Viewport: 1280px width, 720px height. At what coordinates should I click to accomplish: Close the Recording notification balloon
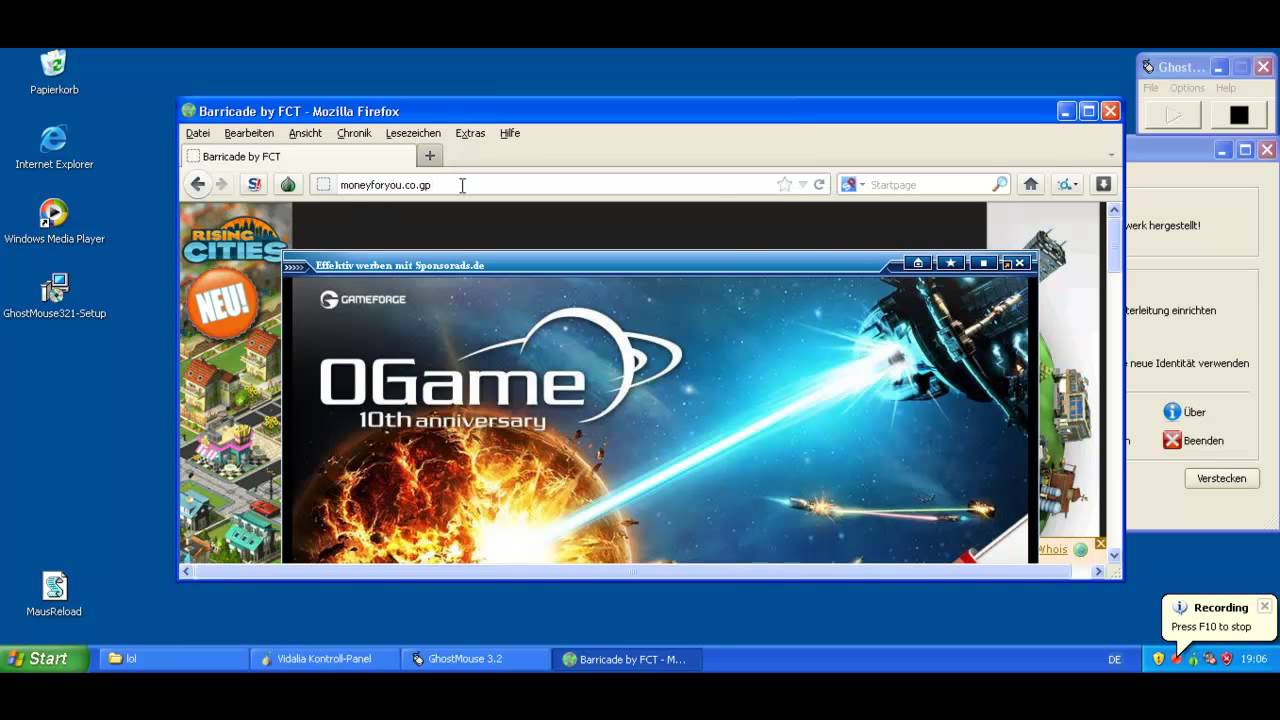pyautogui.click(x=1264, y=606)
